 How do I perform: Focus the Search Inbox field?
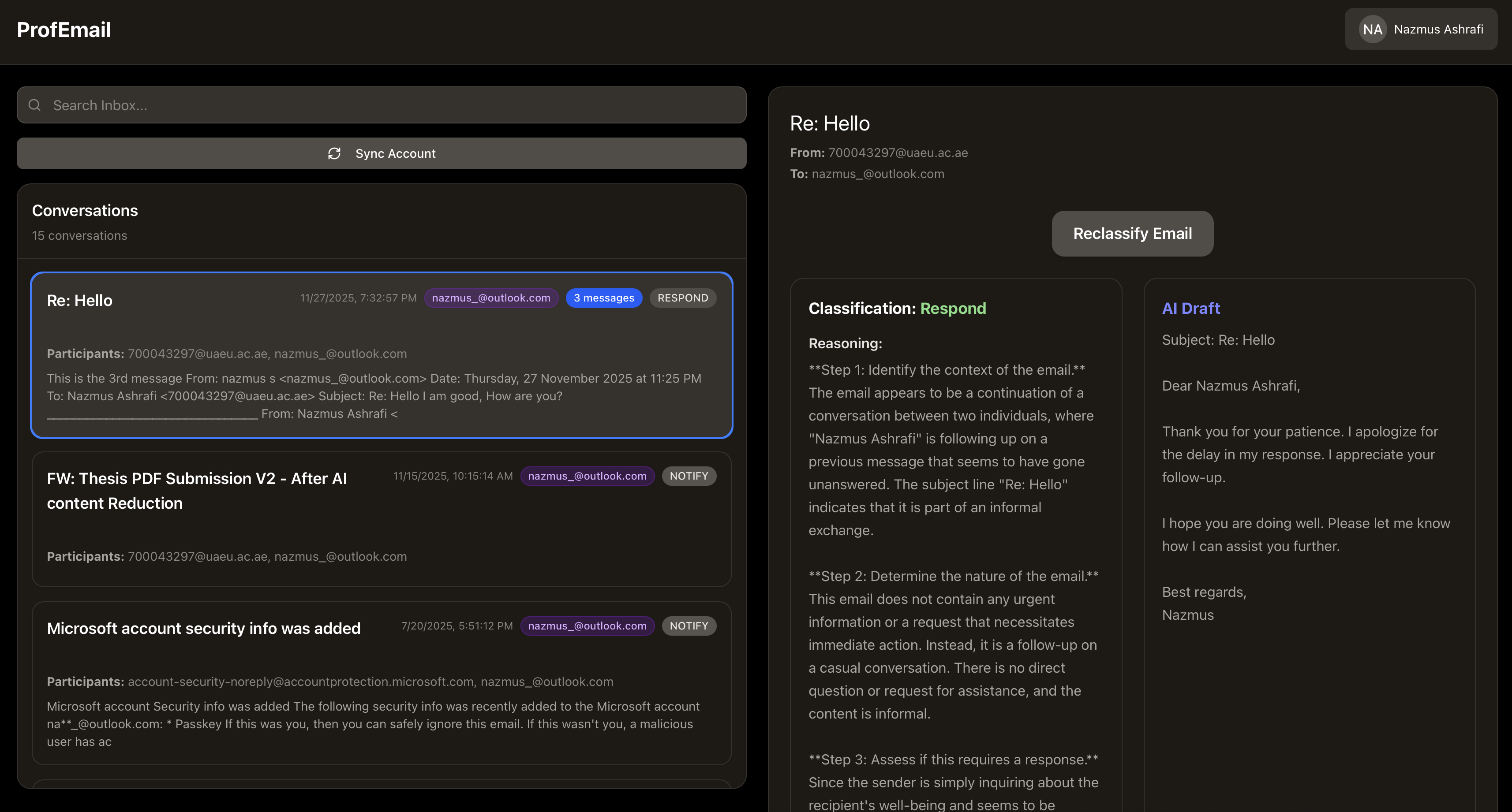pos(382,105)
